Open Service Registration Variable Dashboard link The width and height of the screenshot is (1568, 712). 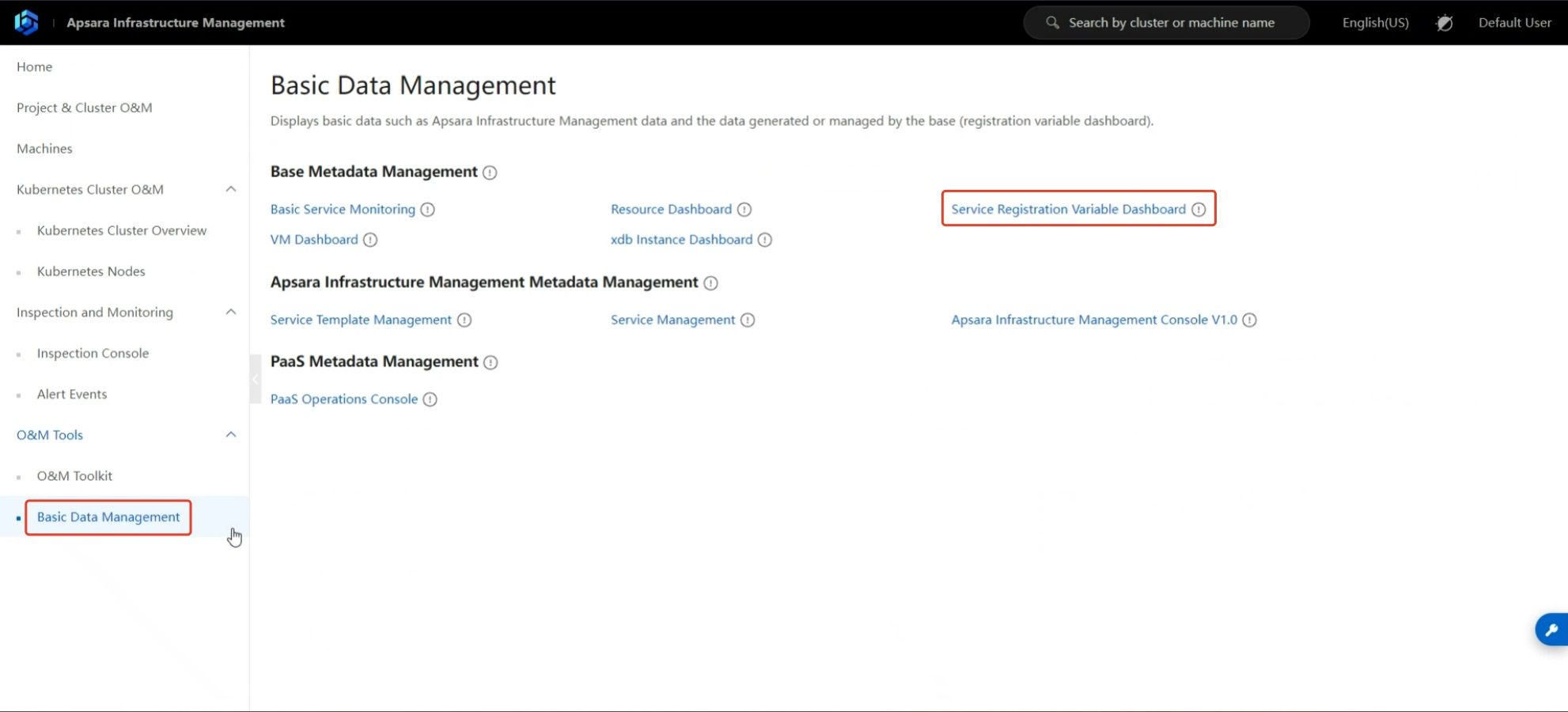click(1068, 210)
